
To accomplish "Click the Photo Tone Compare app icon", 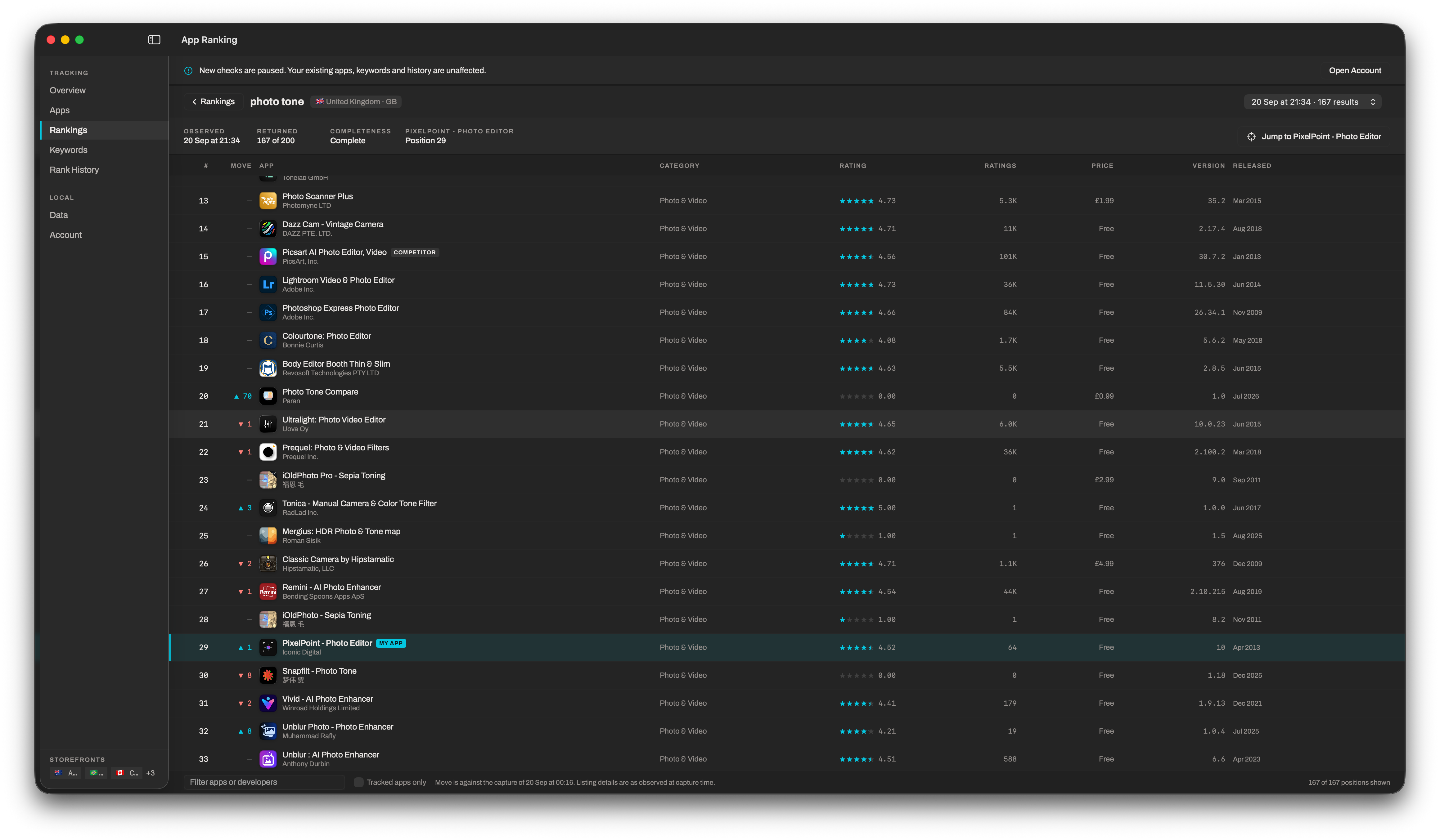I will tap(268, 396).
